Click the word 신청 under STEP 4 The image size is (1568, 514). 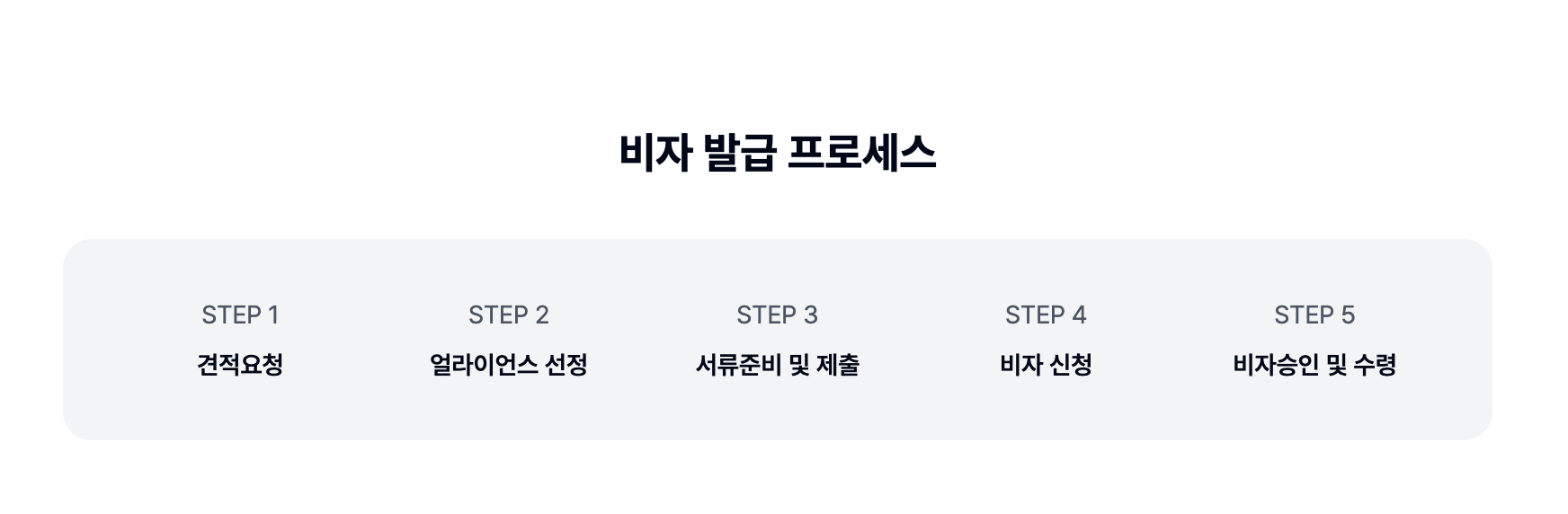tap(1070, 365)
